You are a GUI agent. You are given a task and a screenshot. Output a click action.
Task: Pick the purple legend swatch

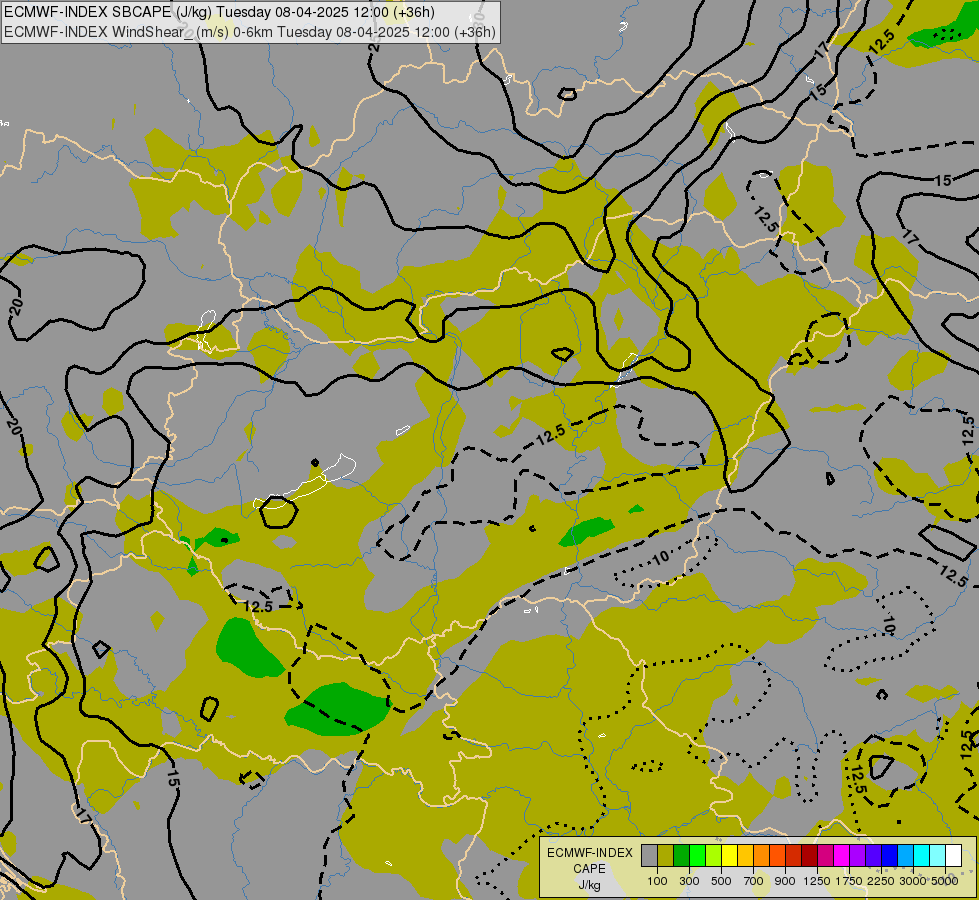click(x=858, y=856)
